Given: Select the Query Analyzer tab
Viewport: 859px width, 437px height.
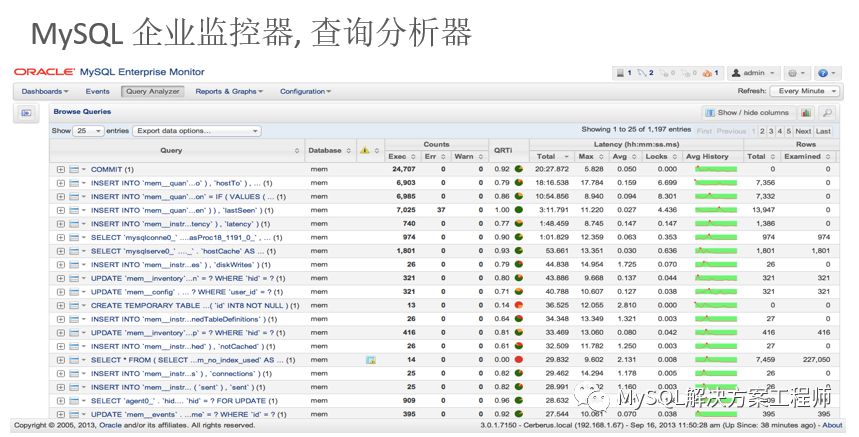Looking at the screenshot, I should click(152, 91).
